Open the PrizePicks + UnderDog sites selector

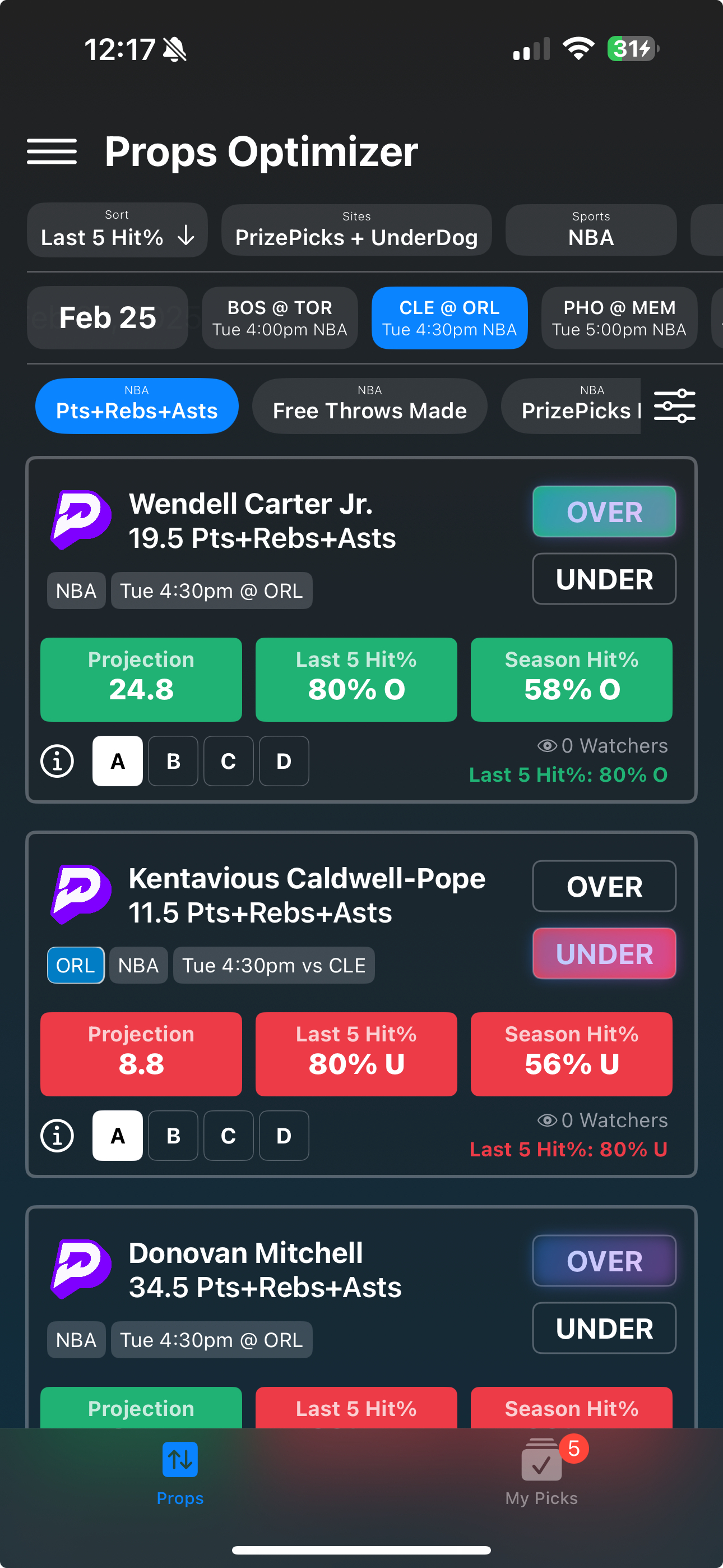point(356,229)
